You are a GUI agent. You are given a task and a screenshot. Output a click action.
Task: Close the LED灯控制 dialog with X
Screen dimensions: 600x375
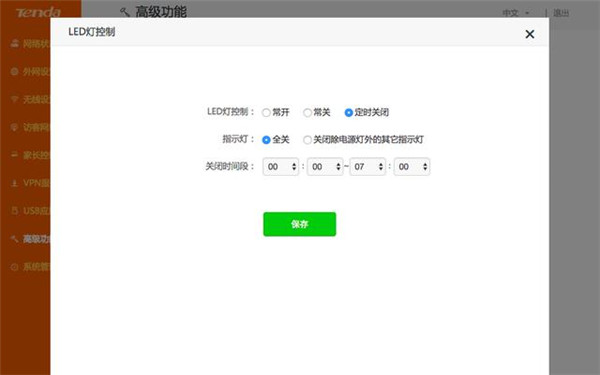[x=530, y=34]
